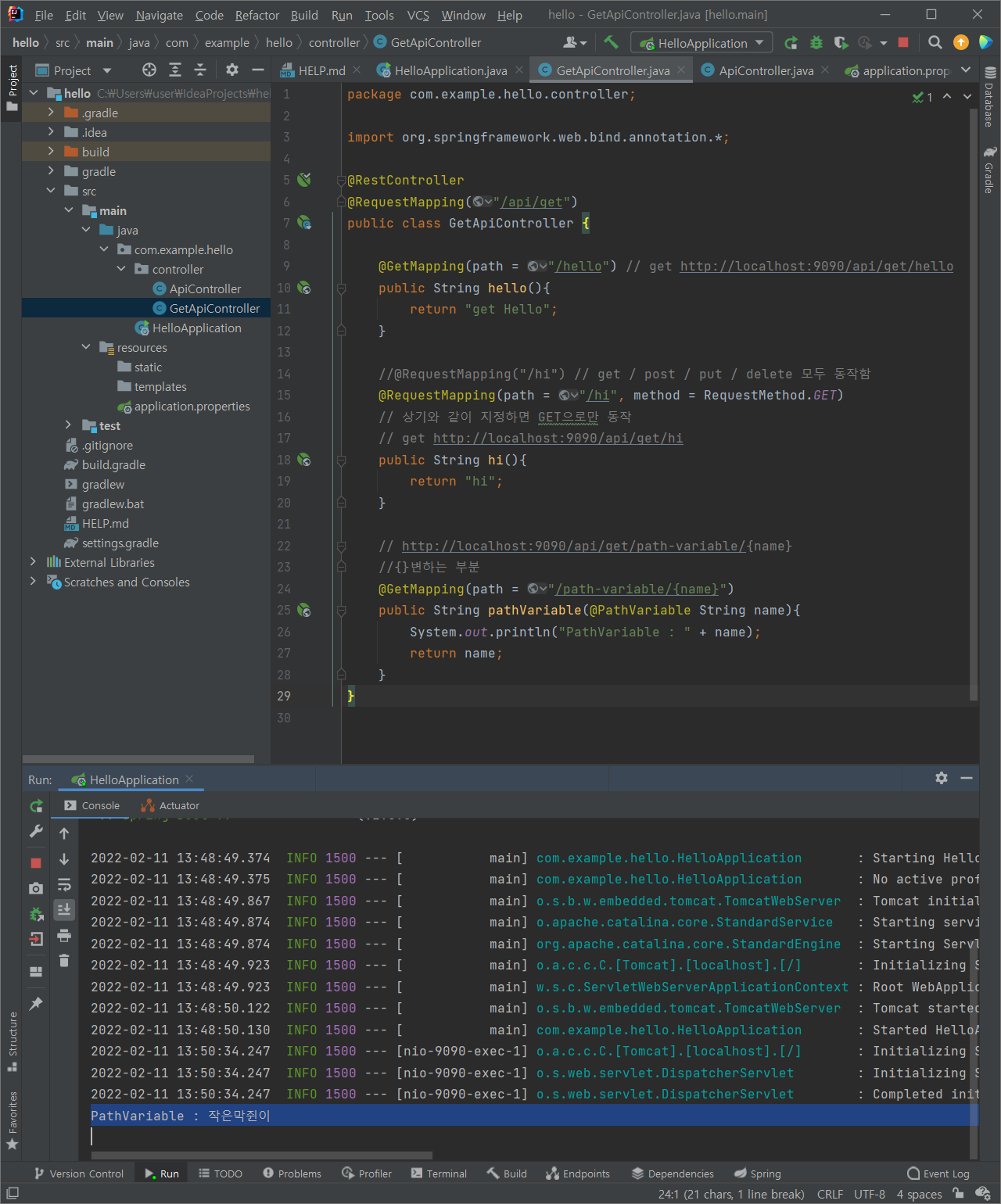1001x1204 pixels.
Task: Open the Database tool window
Action: click(x=990, y=97)
